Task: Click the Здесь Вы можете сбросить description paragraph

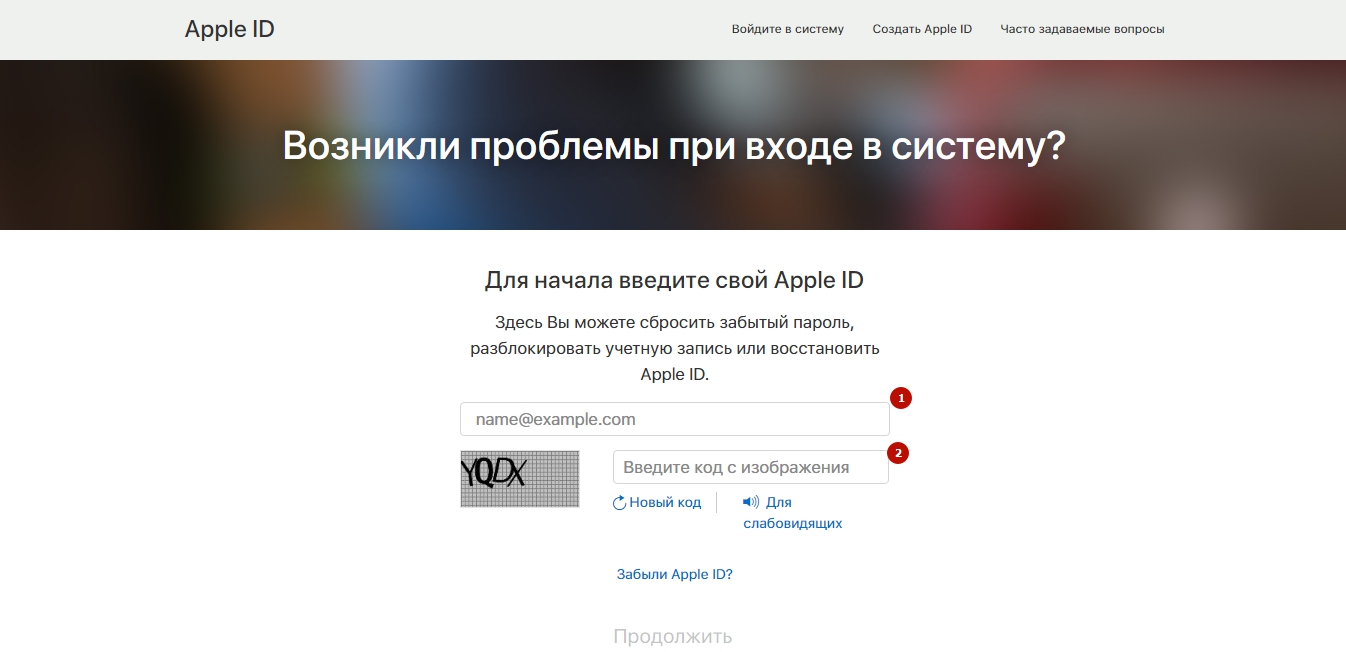Action: coord(674,349)
